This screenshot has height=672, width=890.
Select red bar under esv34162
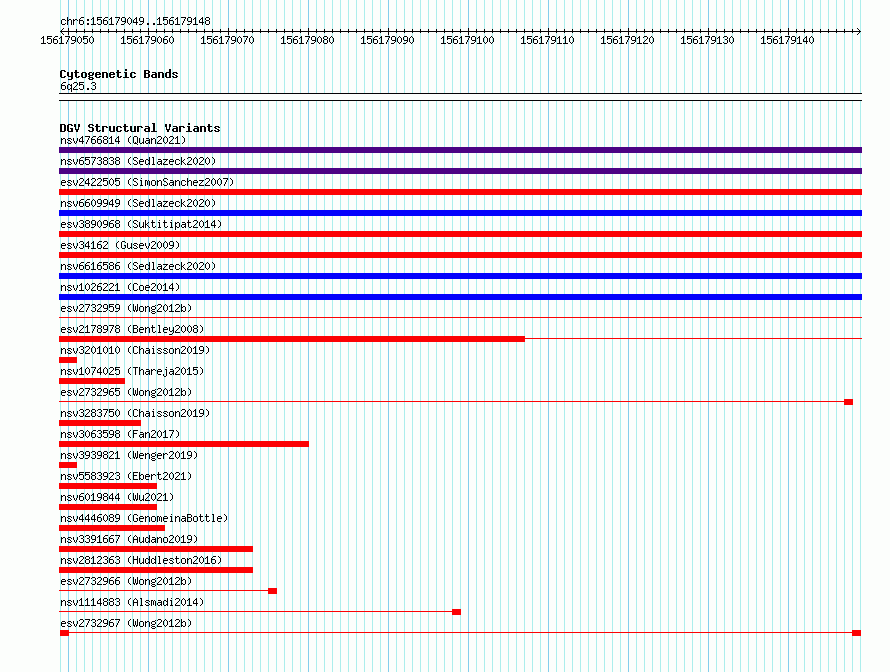(x=460, y=255)
